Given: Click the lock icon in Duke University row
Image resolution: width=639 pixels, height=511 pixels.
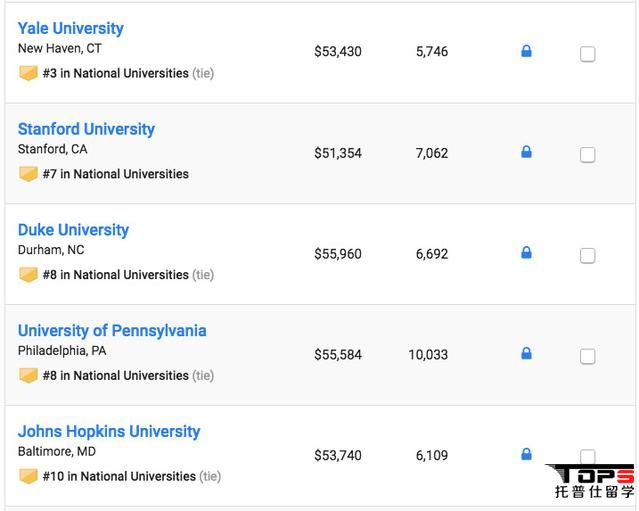Looking at the screenshot, I should coord(526,253).
